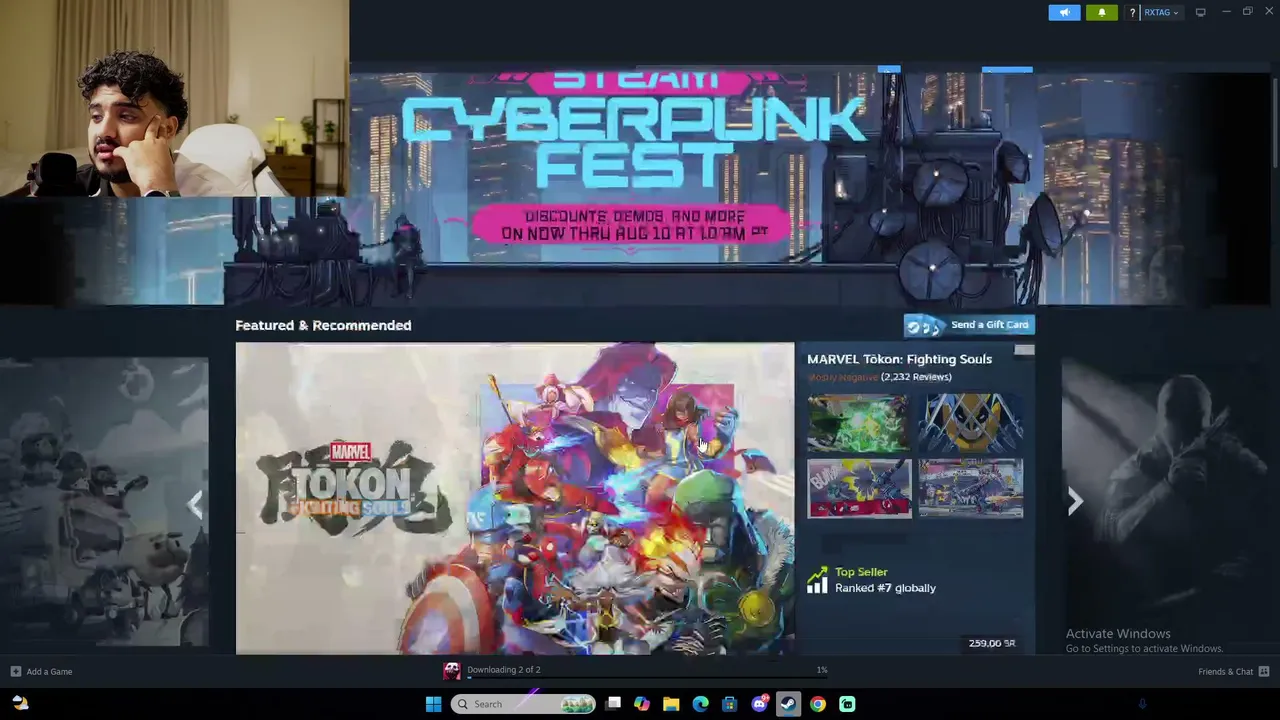Select the Spider-Man comic-panel screenshot thumbnail

859,488
